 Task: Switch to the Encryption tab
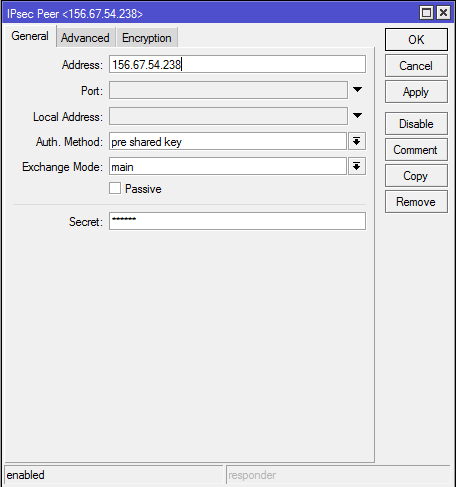147,38
